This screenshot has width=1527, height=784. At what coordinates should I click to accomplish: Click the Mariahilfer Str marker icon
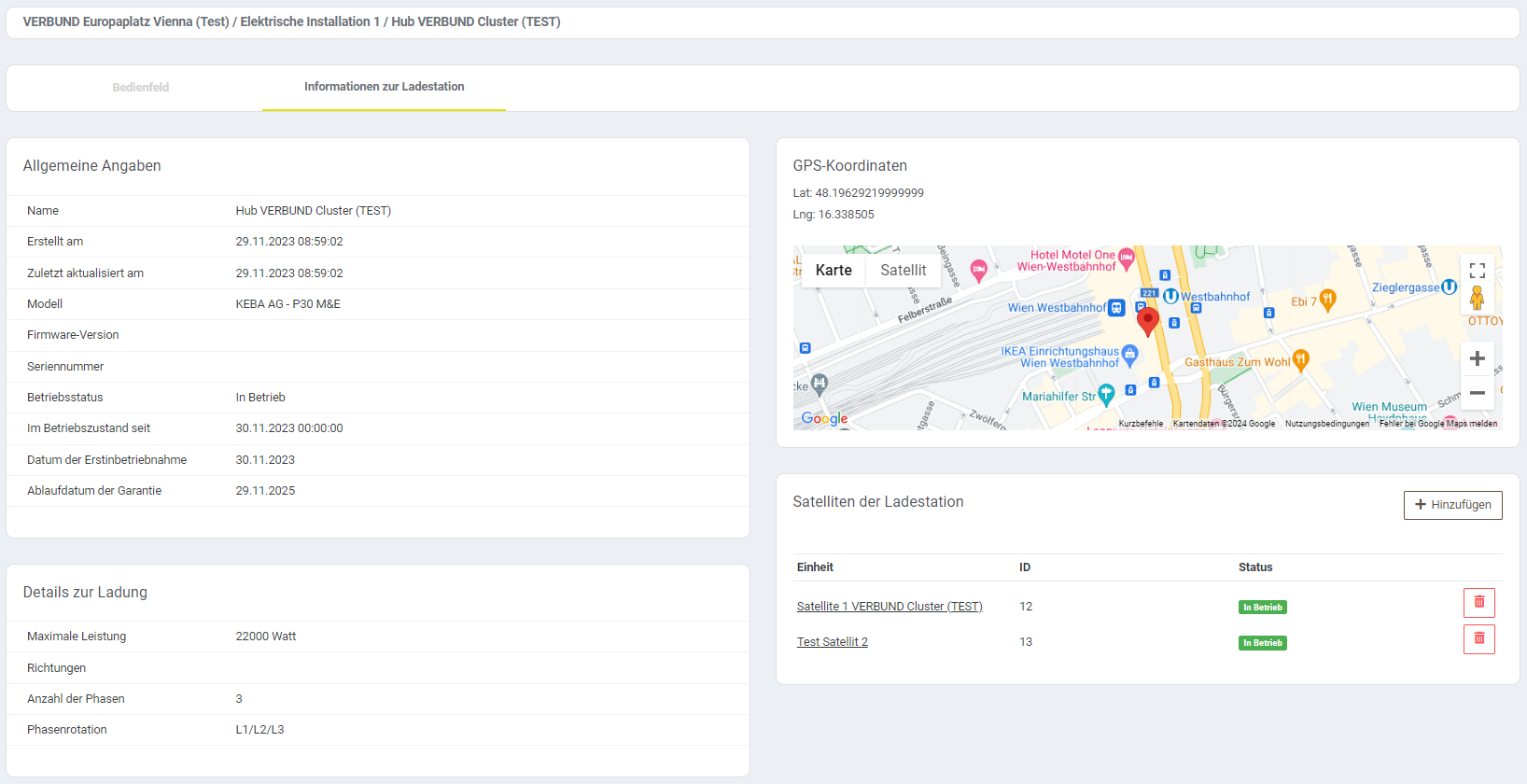point(1106,394)
